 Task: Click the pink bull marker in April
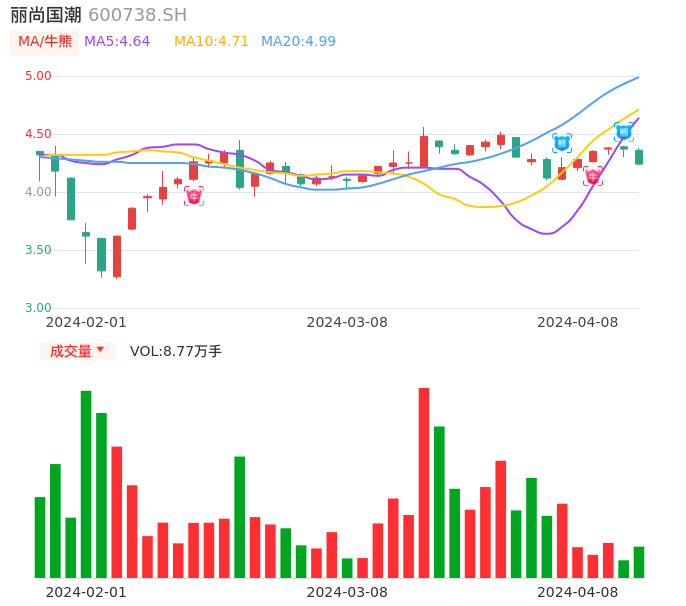tap(593, 177)
